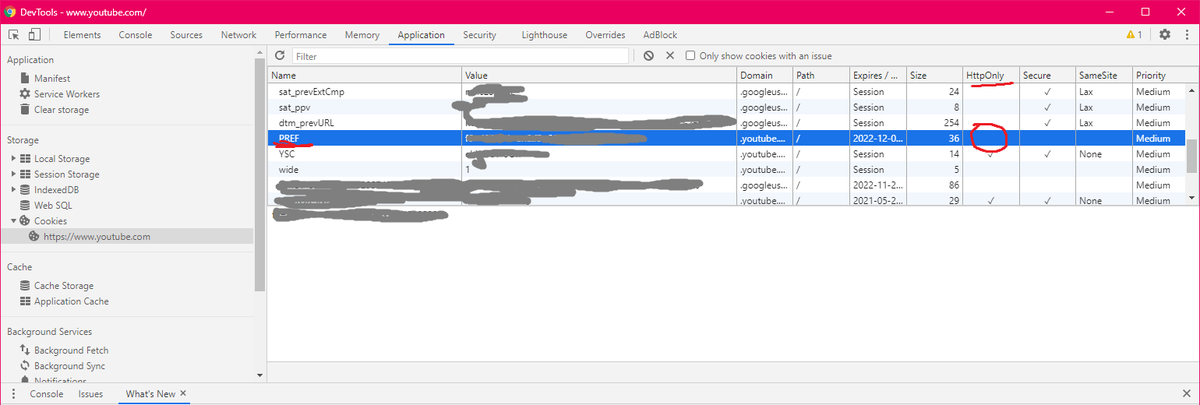Open the drawer three-dot menu

point(13,394)
